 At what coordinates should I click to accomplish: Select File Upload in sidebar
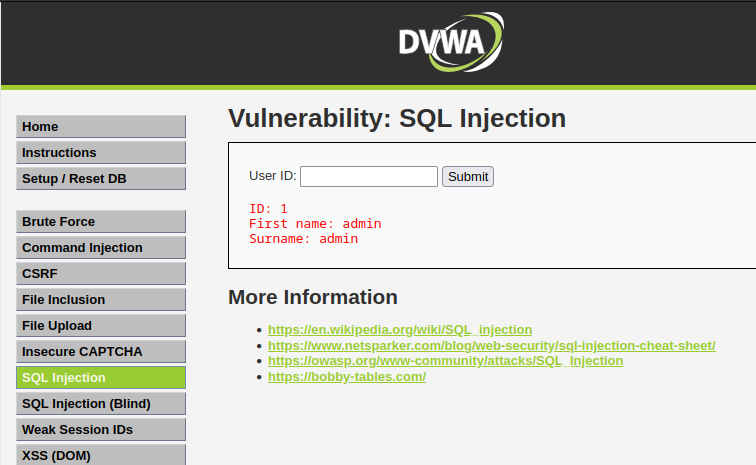pyautogui.click(x=101, y=326)
